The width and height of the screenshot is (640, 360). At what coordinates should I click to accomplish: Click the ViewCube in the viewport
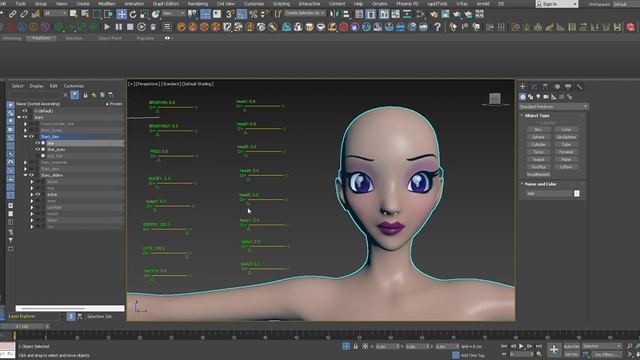click(x=495, y=98)
